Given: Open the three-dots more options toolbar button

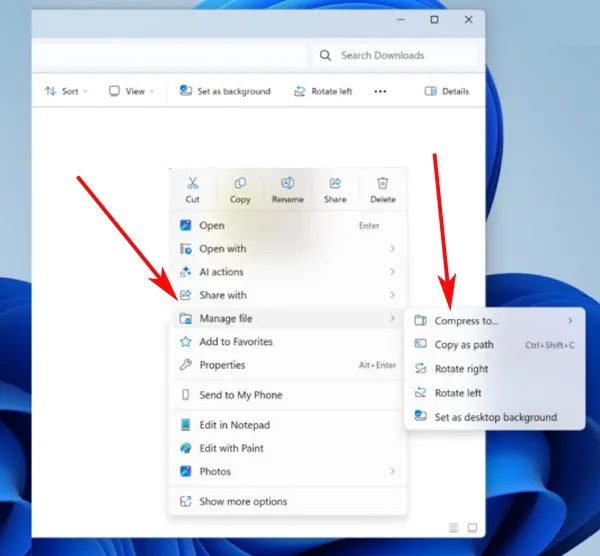Looking at the screenshot, I should [380, 91].
